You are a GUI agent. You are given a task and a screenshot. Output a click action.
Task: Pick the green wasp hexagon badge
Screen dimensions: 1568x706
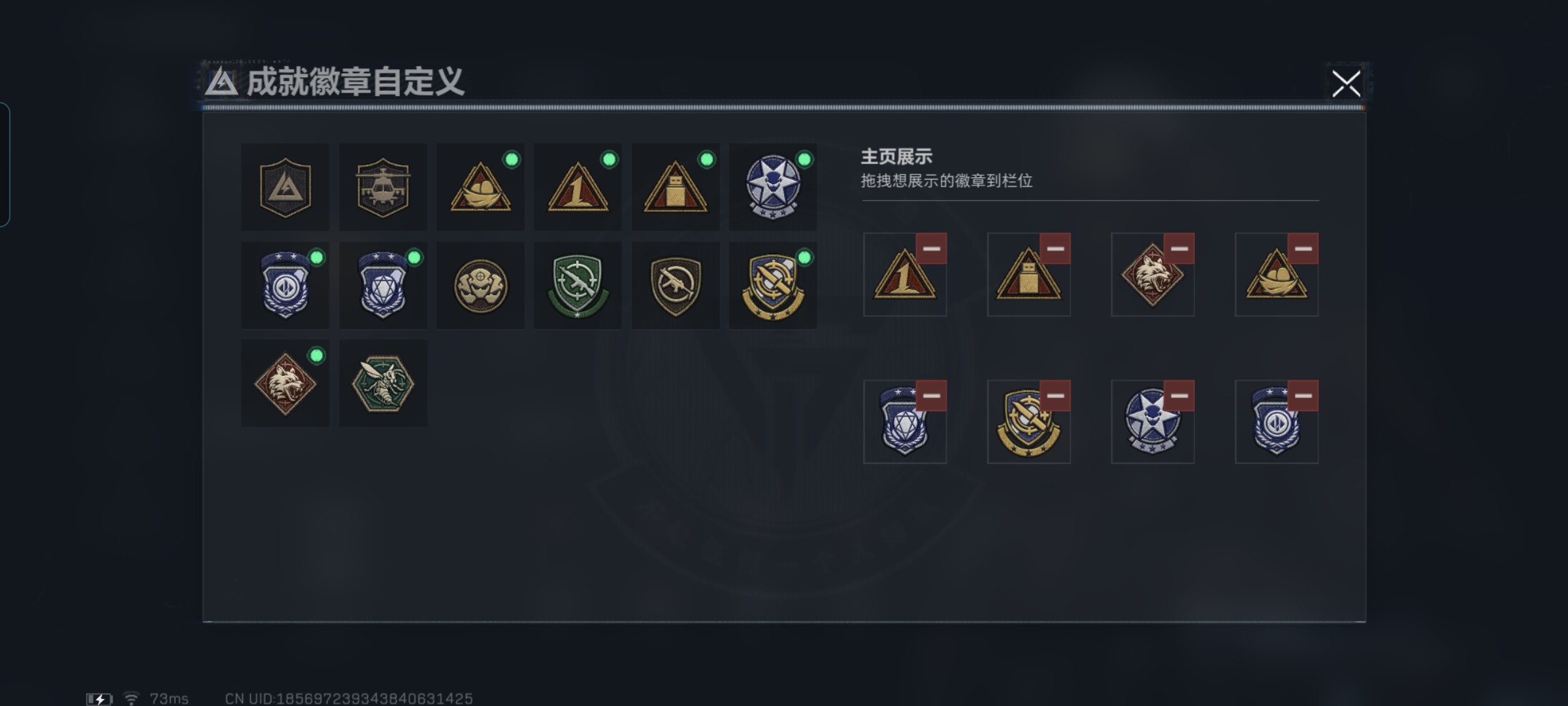pos(383,383)
